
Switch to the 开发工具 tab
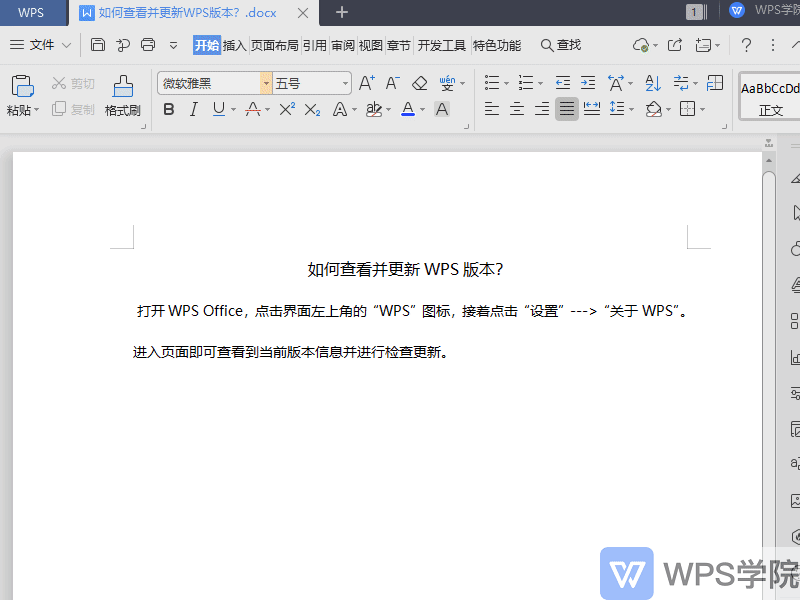click(x=442, y=45)
